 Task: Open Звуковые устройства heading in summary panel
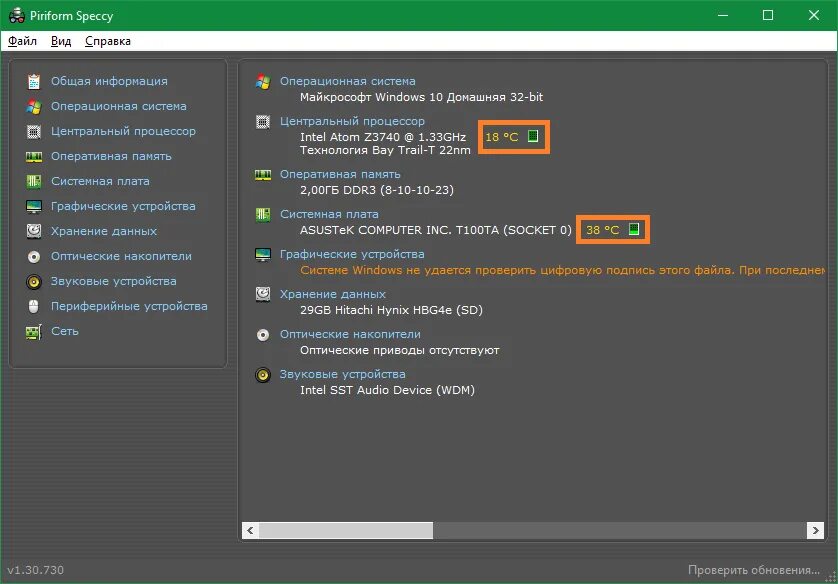click(343, 374)
